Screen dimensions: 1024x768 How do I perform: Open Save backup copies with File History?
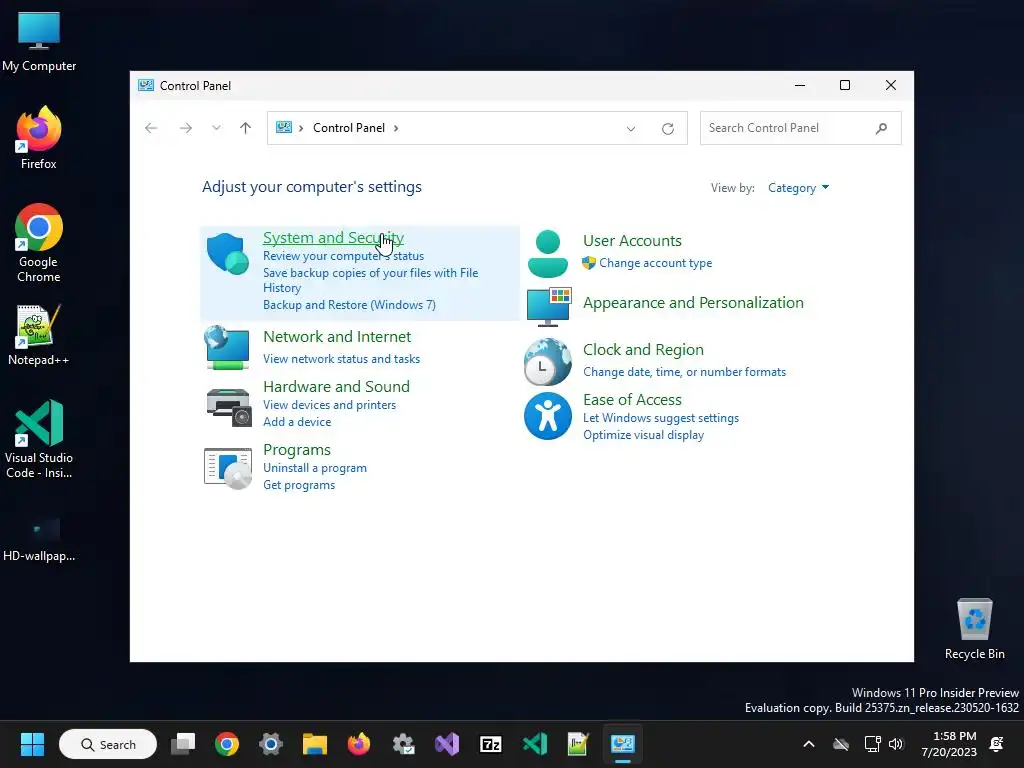point(370,280)
